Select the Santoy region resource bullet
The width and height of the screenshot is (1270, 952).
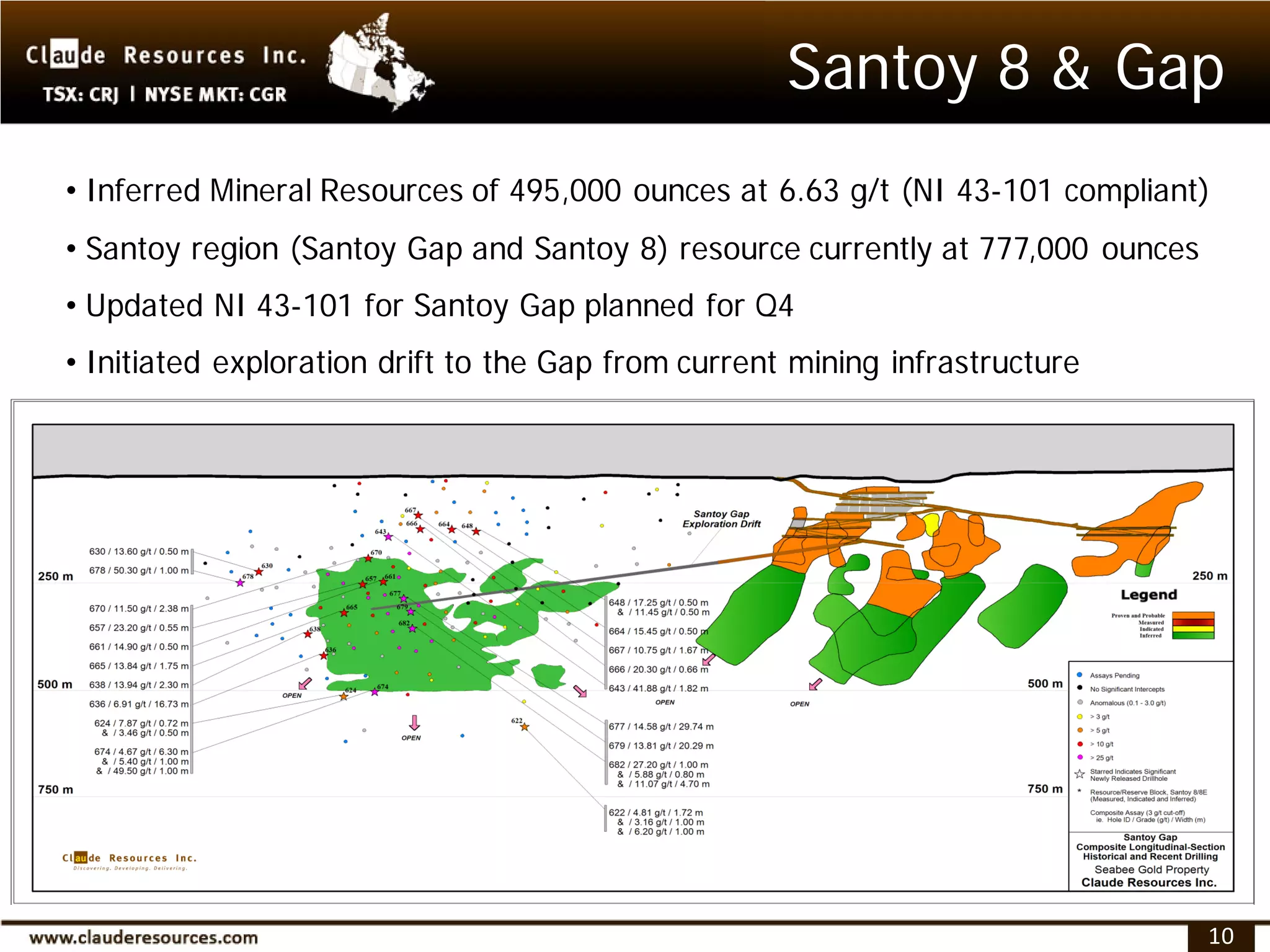pyautogui.click(x=633, y=249)
